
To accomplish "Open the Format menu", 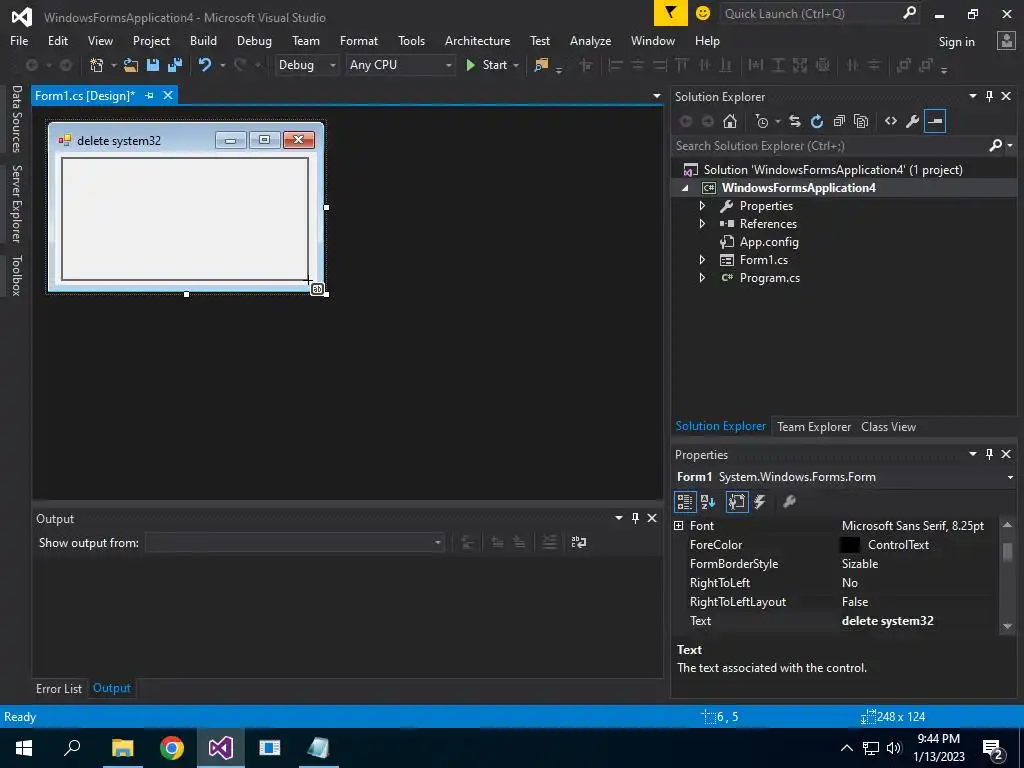I will (x=359, y=40).
